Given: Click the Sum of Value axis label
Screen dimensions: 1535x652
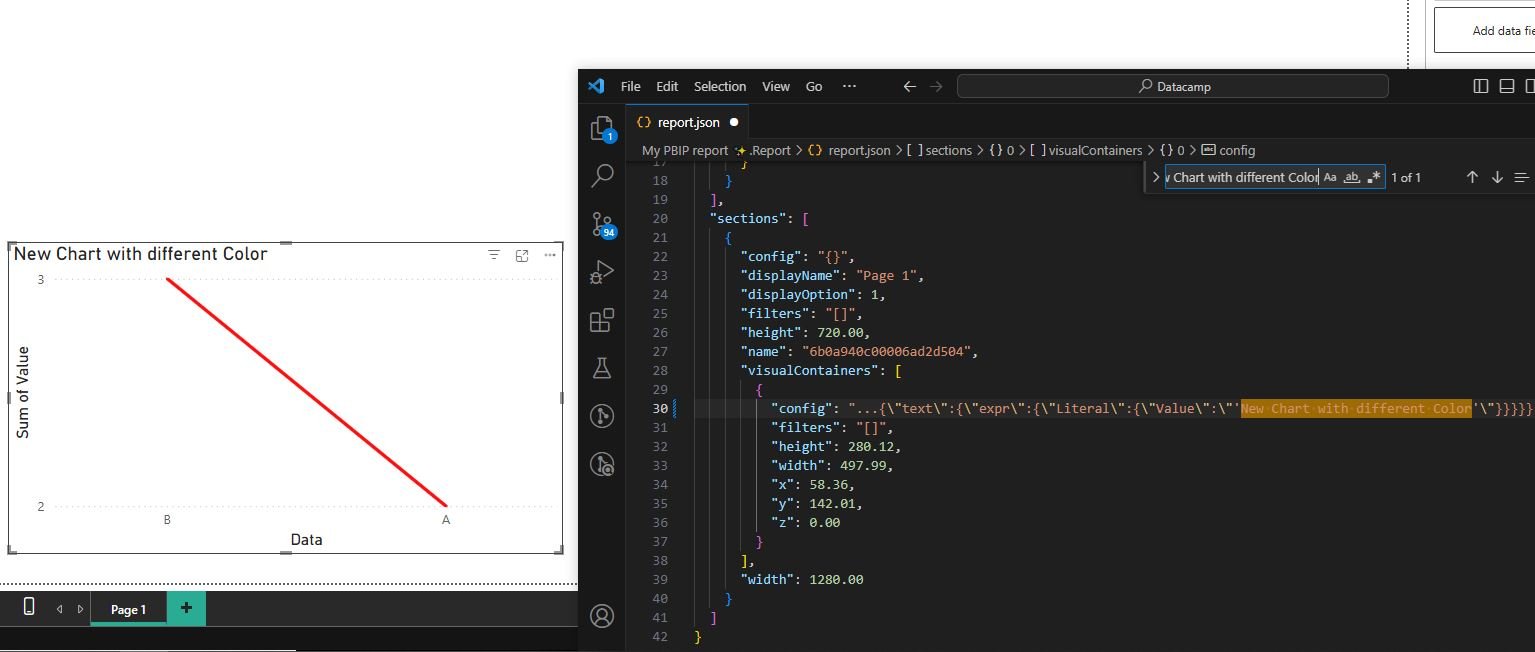Looking at the screenshot, I should (x=23, y=392).
